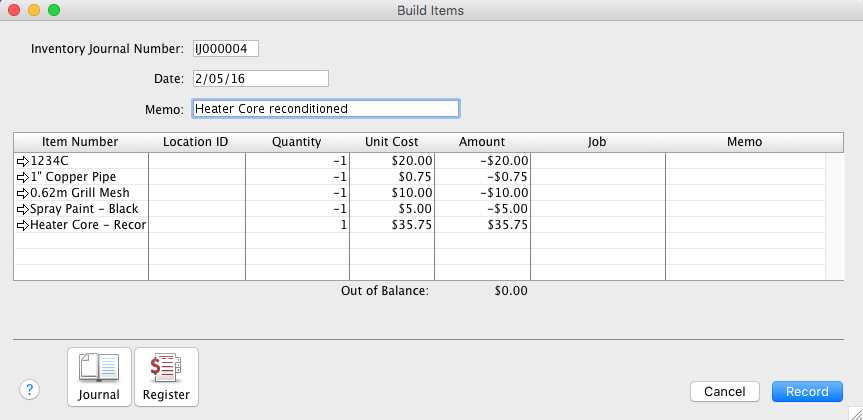Screen dimensions: 863x420
Task: Click the Job cell for Spray Paint row
Action: pyautogui.click(x=597, y=209)
